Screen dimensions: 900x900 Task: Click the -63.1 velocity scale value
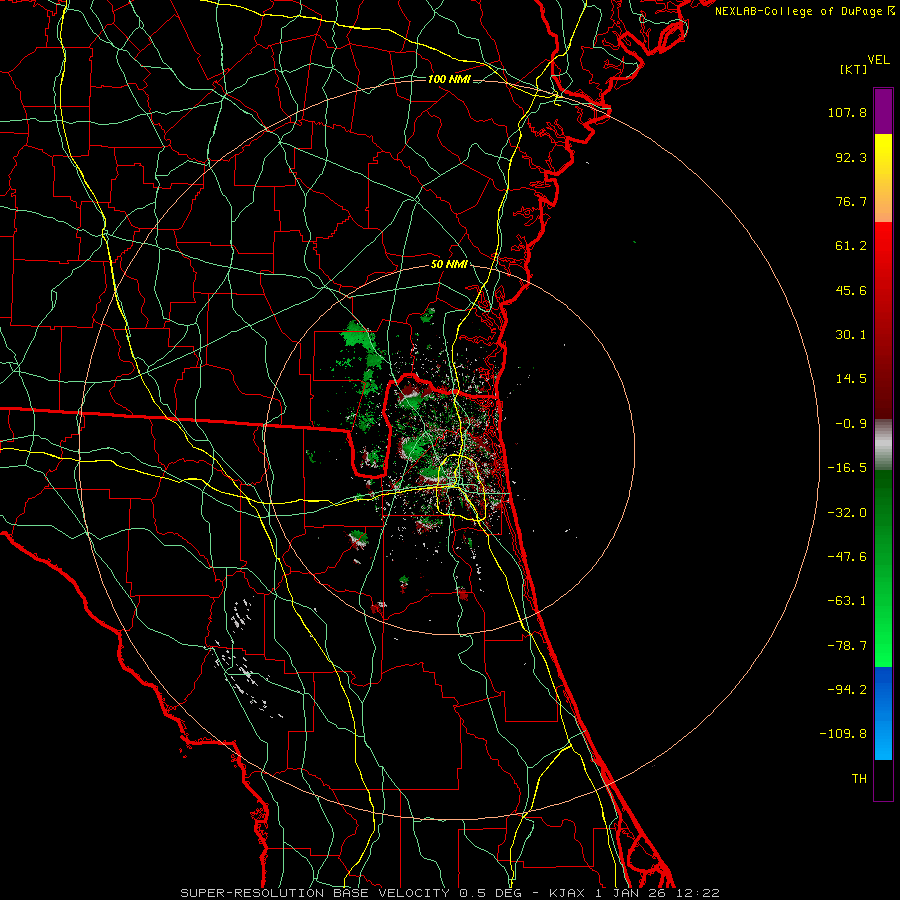pyautogui.click(x=847, y=601)
